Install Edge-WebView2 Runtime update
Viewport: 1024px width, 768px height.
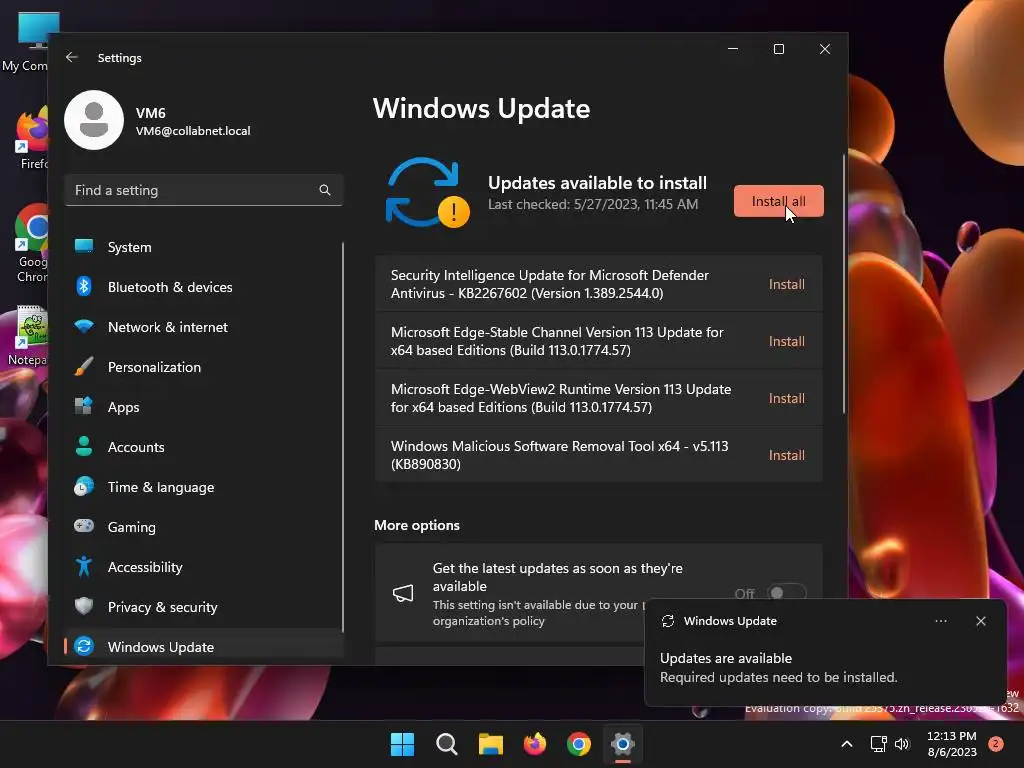pos(786,398)
